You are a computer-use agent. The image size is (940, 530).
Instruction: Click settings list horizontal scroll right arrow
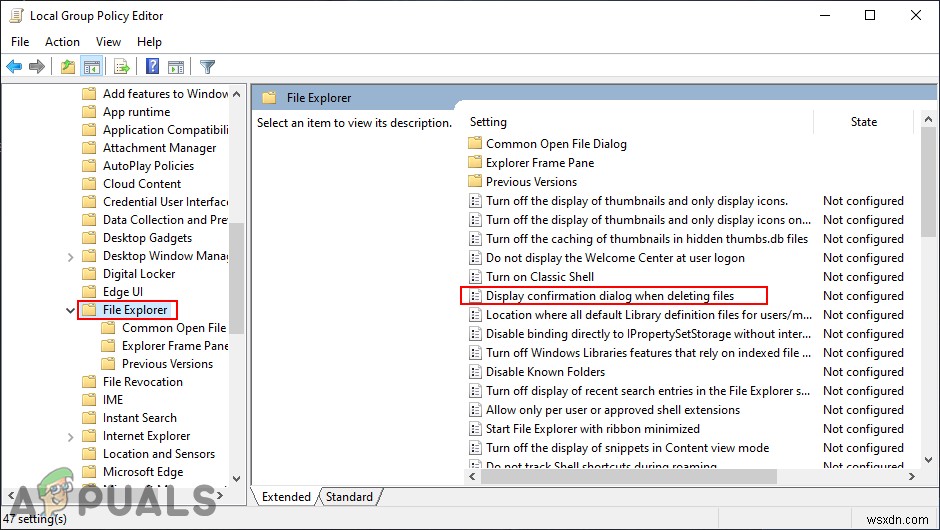[x=912, y=477]
